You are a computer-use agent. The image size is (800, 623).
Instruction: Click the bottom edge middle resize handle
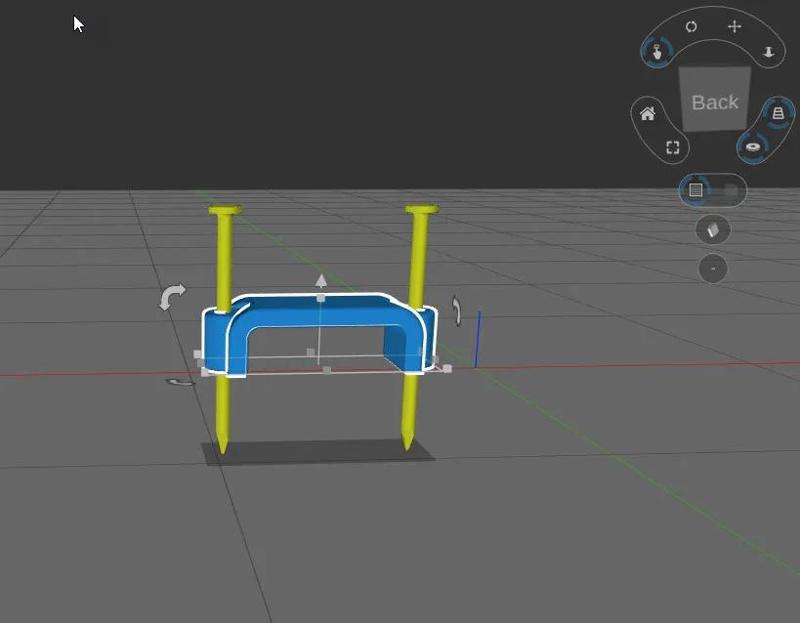click(x=327, y=370)
